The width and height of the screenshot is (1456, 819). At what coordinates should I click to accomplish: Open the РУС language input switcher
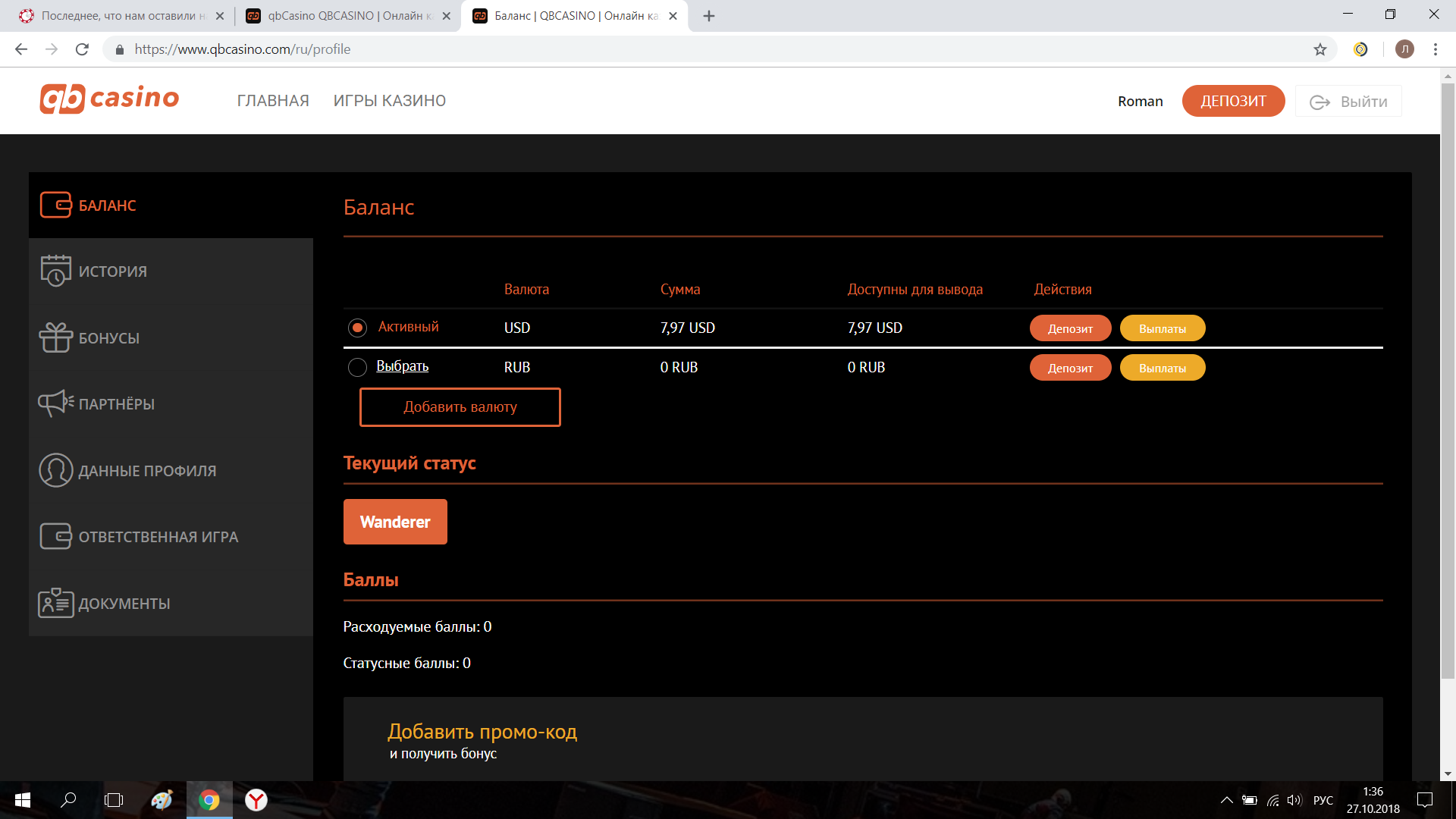[x=1323, y=800]
